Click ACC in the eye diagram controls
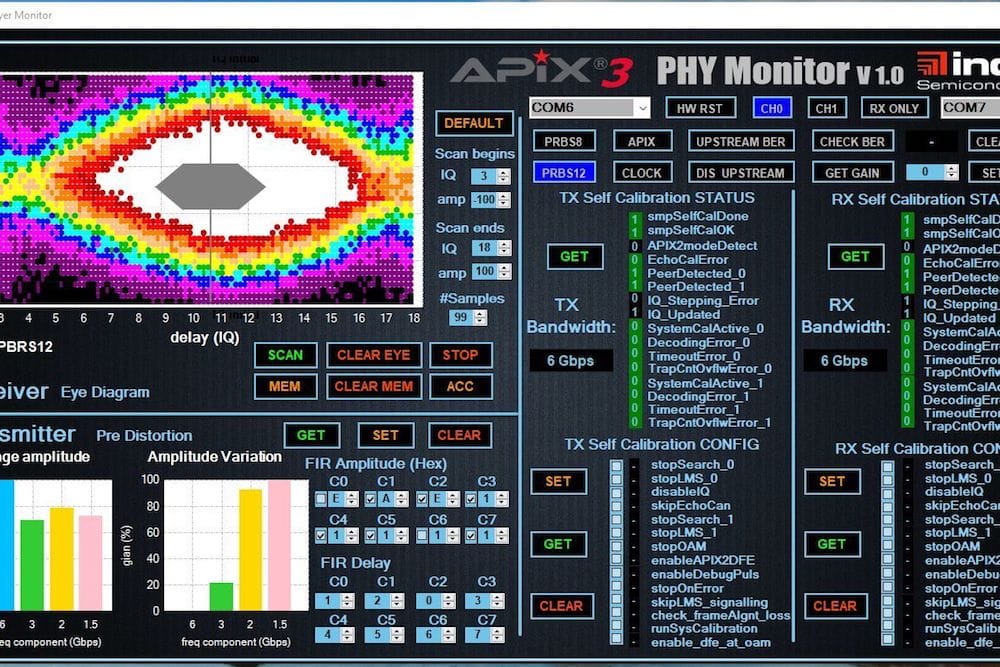The image size is (1000, 667). [x=461, y=386]
